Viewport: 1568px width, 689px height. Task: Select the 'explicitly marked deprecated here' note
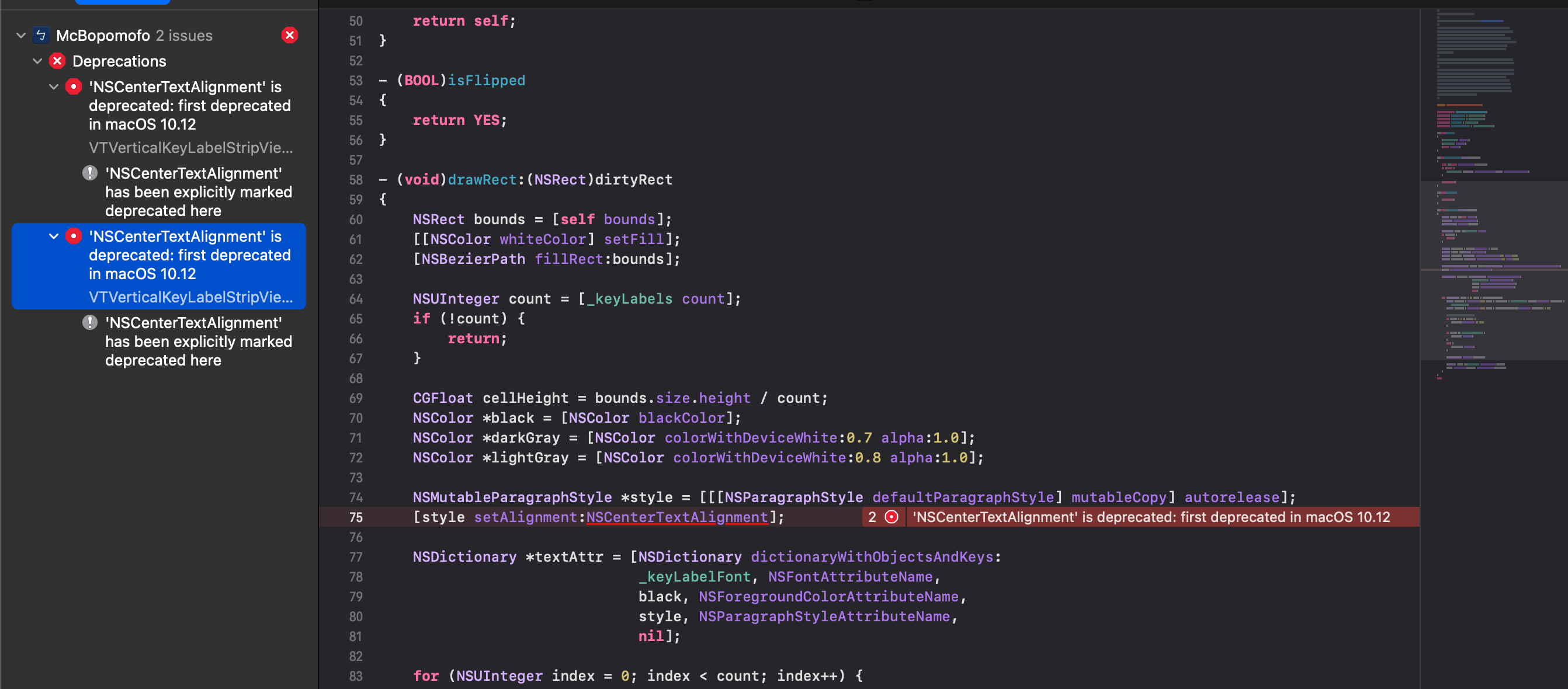pos(198,192)
